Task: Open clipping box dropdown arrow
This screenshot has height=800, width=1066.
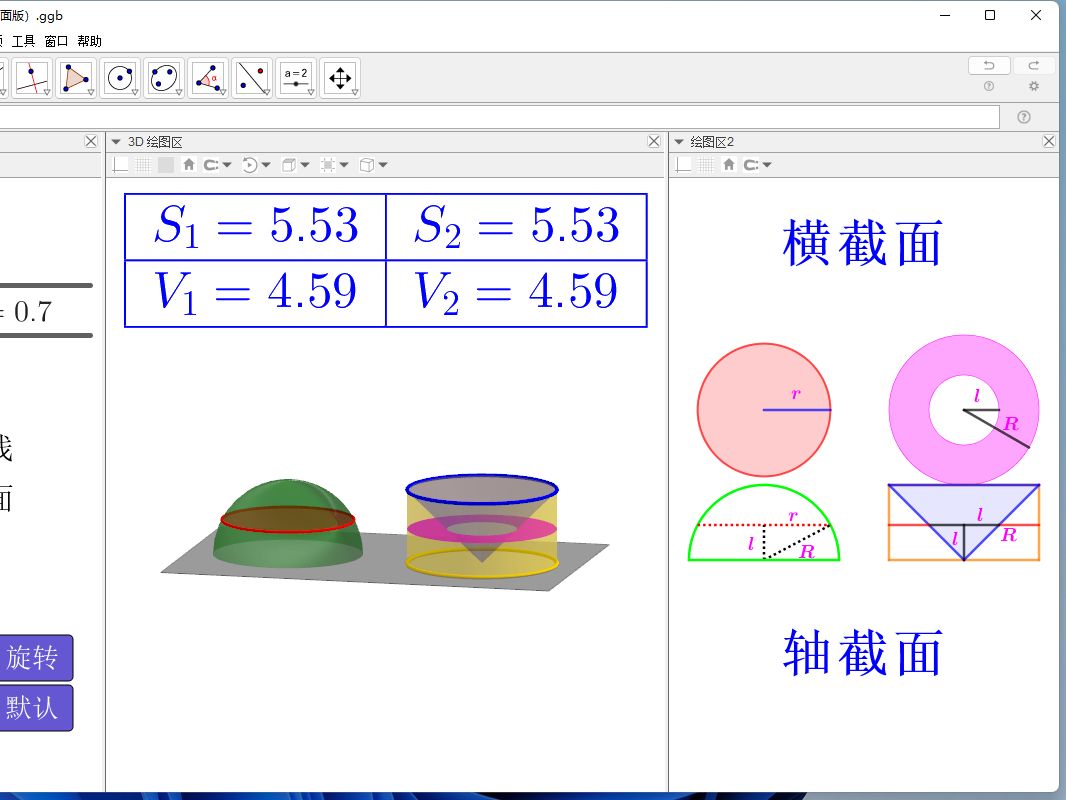Action: click(344, 165)
